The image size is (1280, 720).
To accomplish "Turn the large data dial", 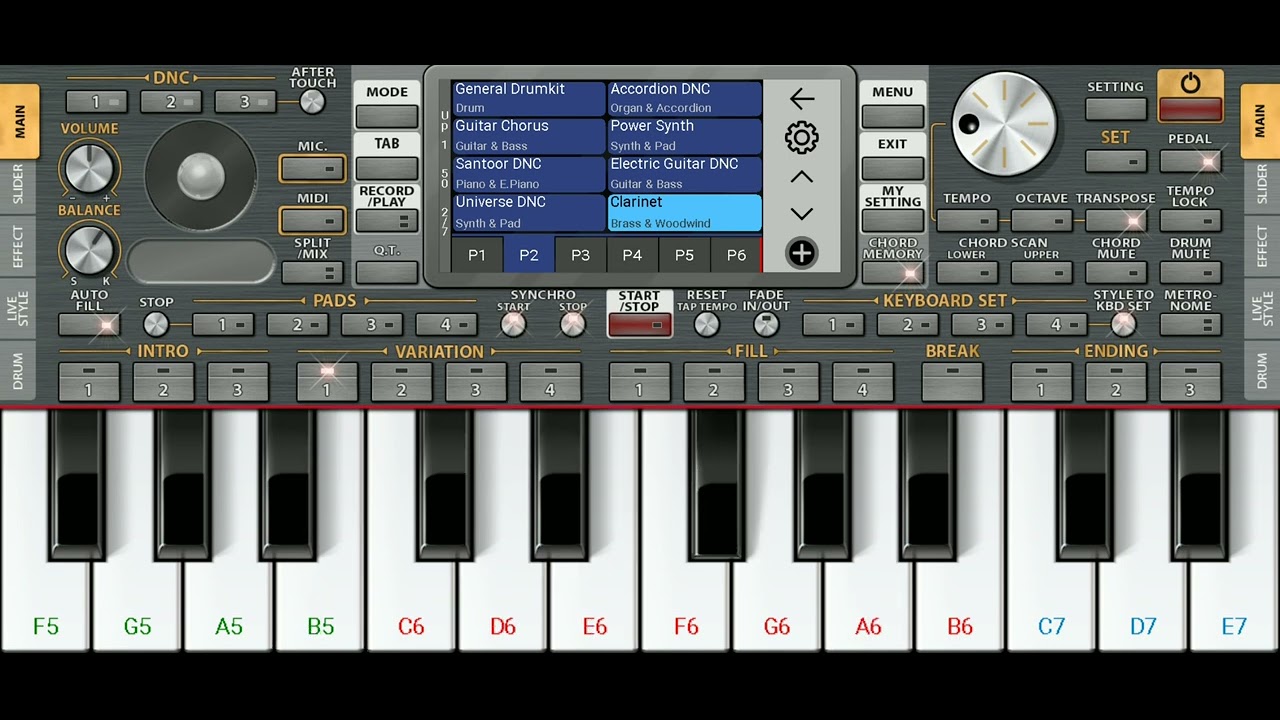I will point(1003,125).
